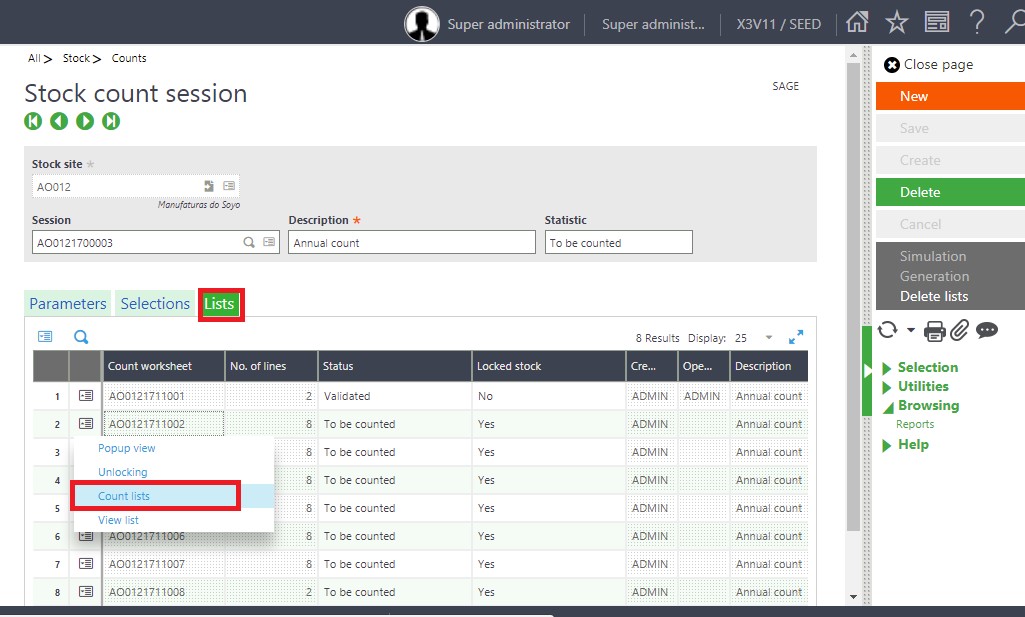Viewport: 1025px width, 617px height.
Task: Go to first record navigation arrow
Action: (33, 121)
